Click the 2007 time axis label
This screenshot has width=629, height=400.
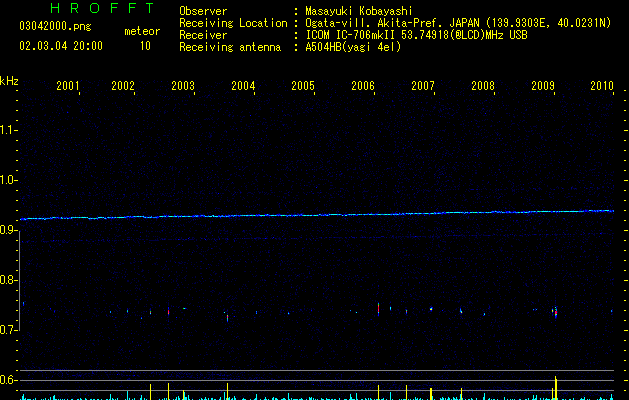point(423,85)
